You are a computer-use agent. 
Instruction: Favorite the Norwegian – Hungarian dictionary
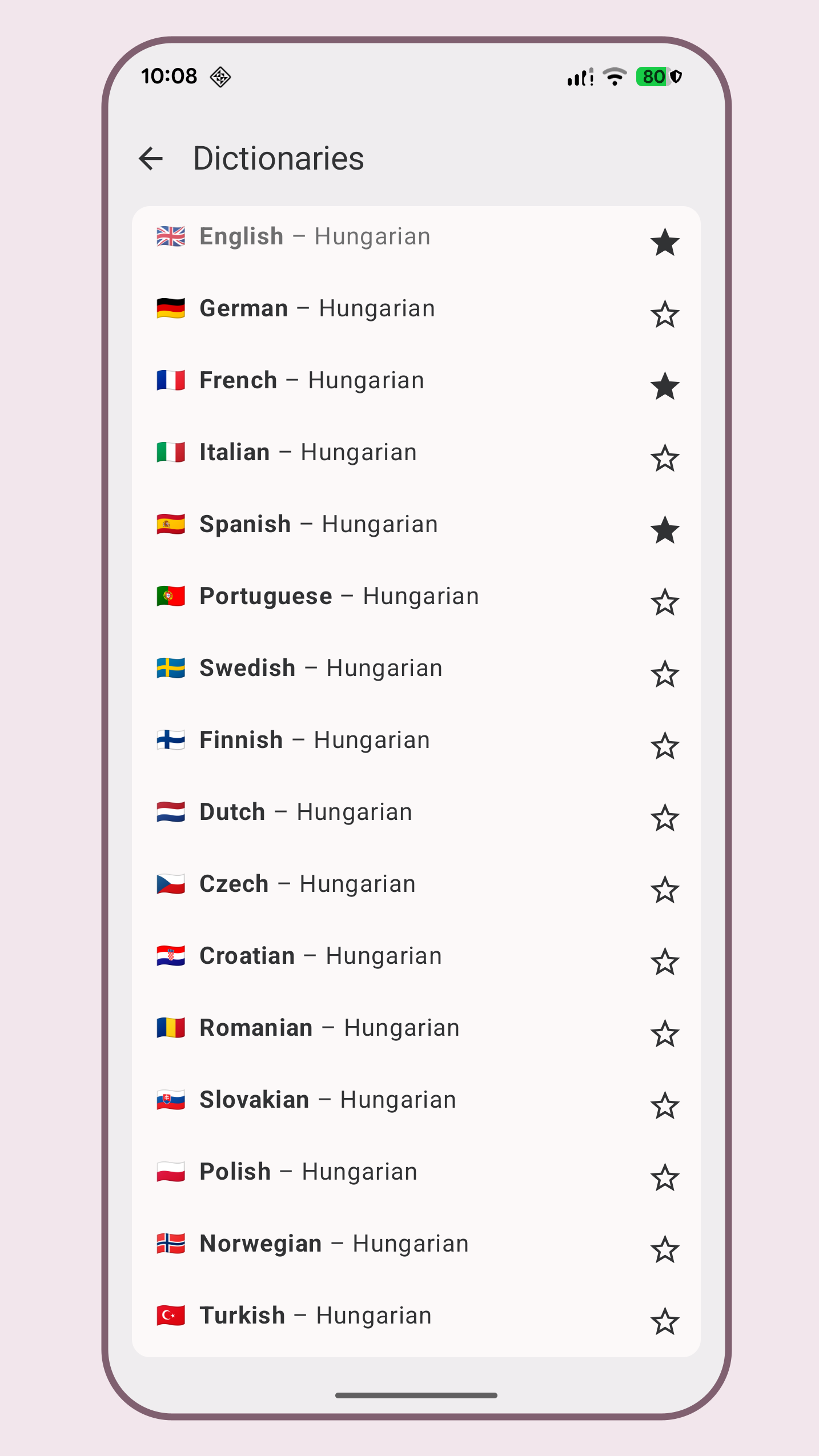(665, 1250)
